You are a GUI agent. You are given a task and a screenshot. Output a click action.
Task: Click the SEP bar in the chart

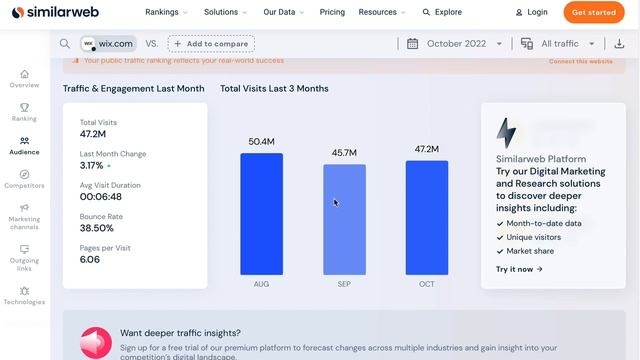tap(344, 220)
